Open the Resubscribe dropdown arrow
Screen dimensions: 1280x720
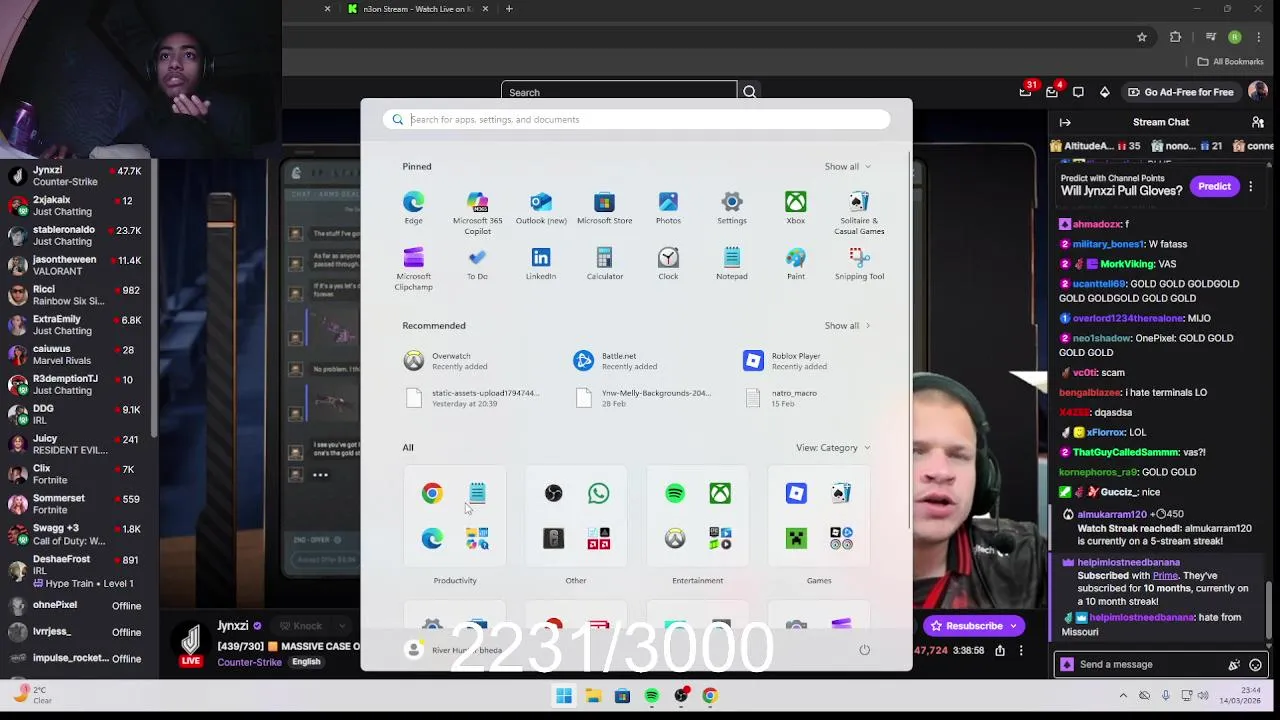(x=1013, y=626)
